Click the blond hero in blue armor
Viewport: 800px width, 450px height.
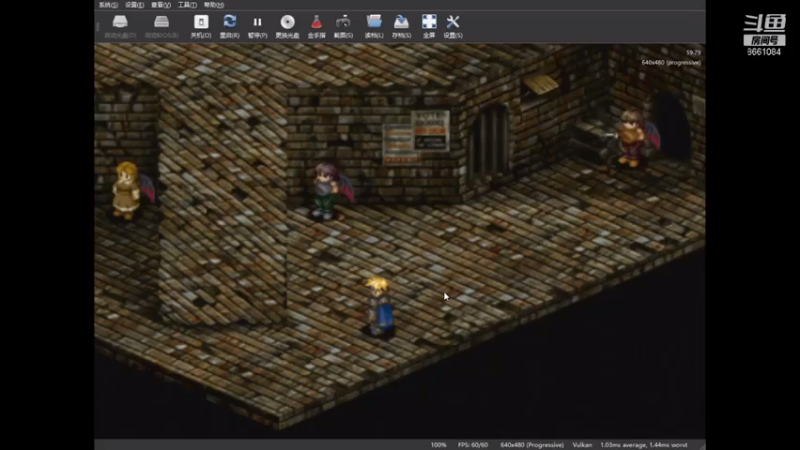tap(380, 307)
